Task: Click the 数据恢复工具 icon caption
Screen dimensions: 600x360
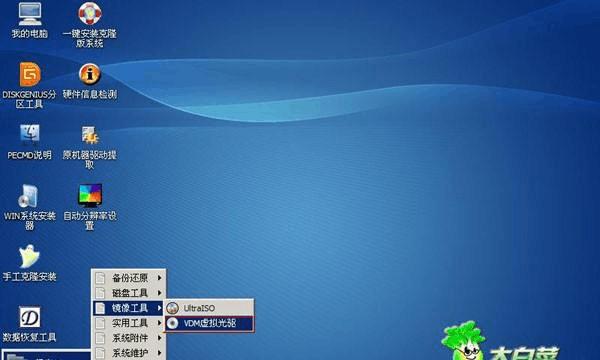Action: coord(29,337)
